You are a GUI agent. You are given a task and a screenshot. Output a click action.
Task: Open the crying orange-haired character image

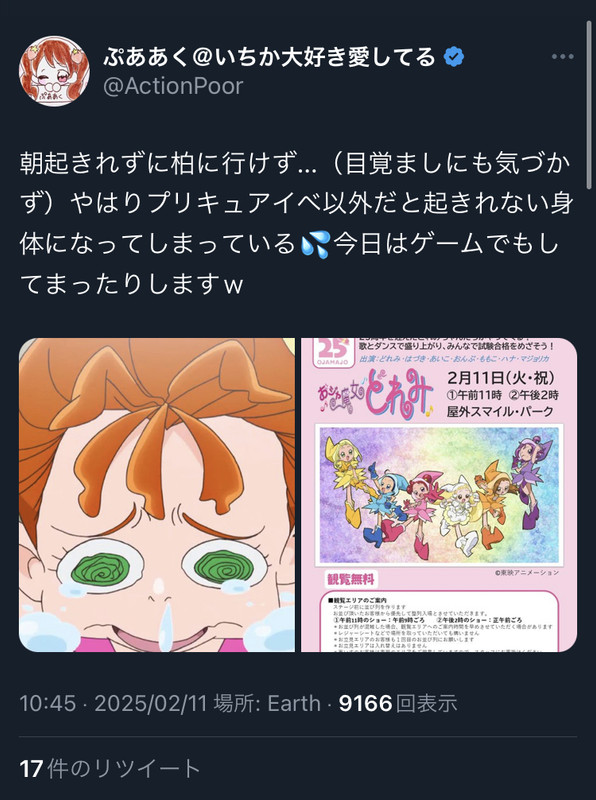(x=157, y=494)
